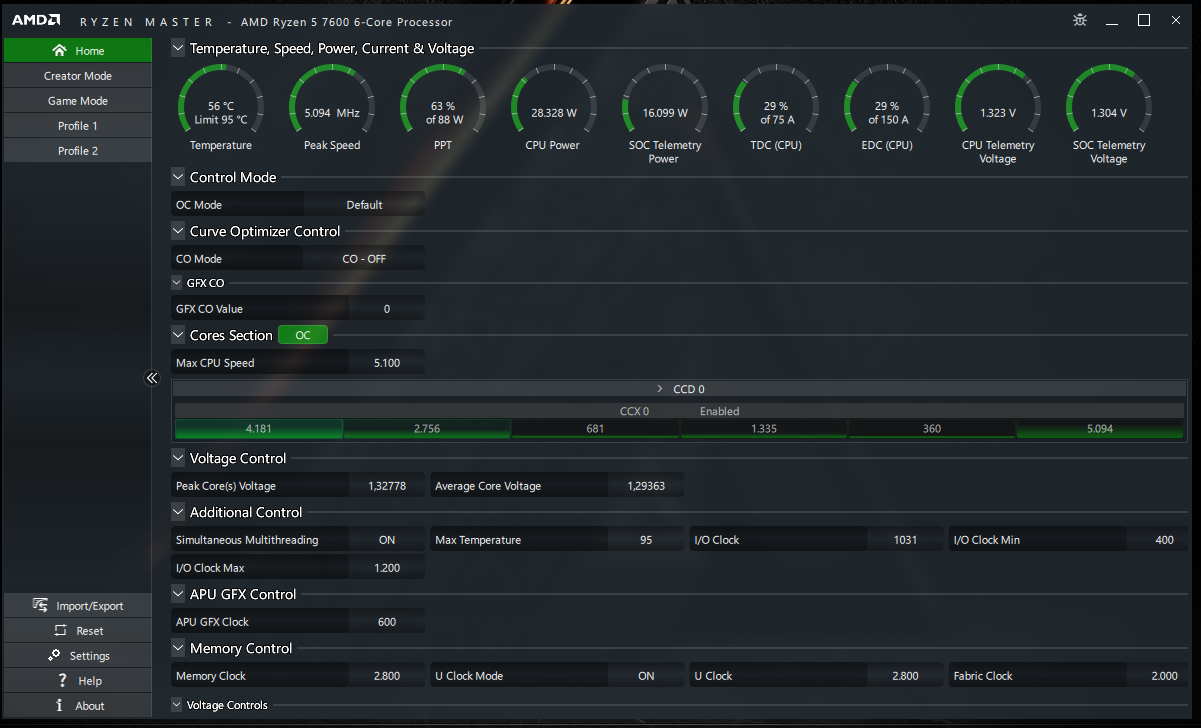Screen dimensions: 1201x728
Task: Click the bug report icon in title bar
Action: [1080, 20]
